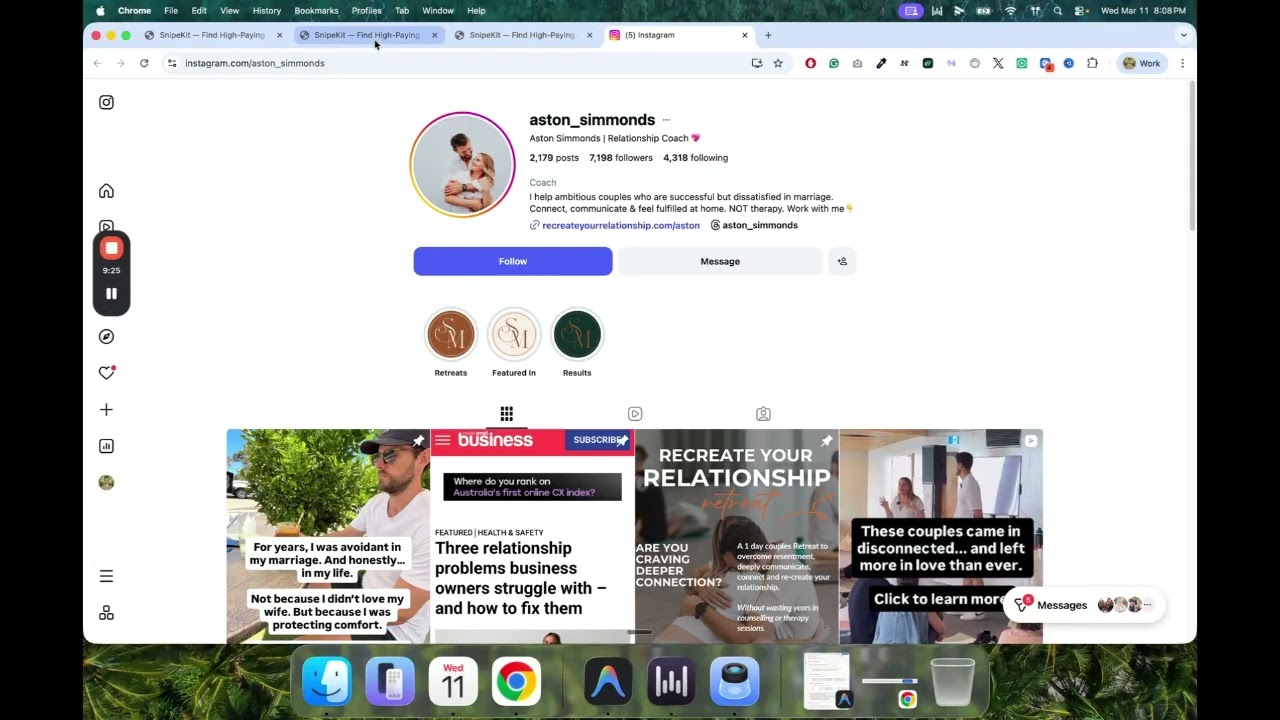
Task: Open the Profiles menu
Action: (x=366, y=11)
